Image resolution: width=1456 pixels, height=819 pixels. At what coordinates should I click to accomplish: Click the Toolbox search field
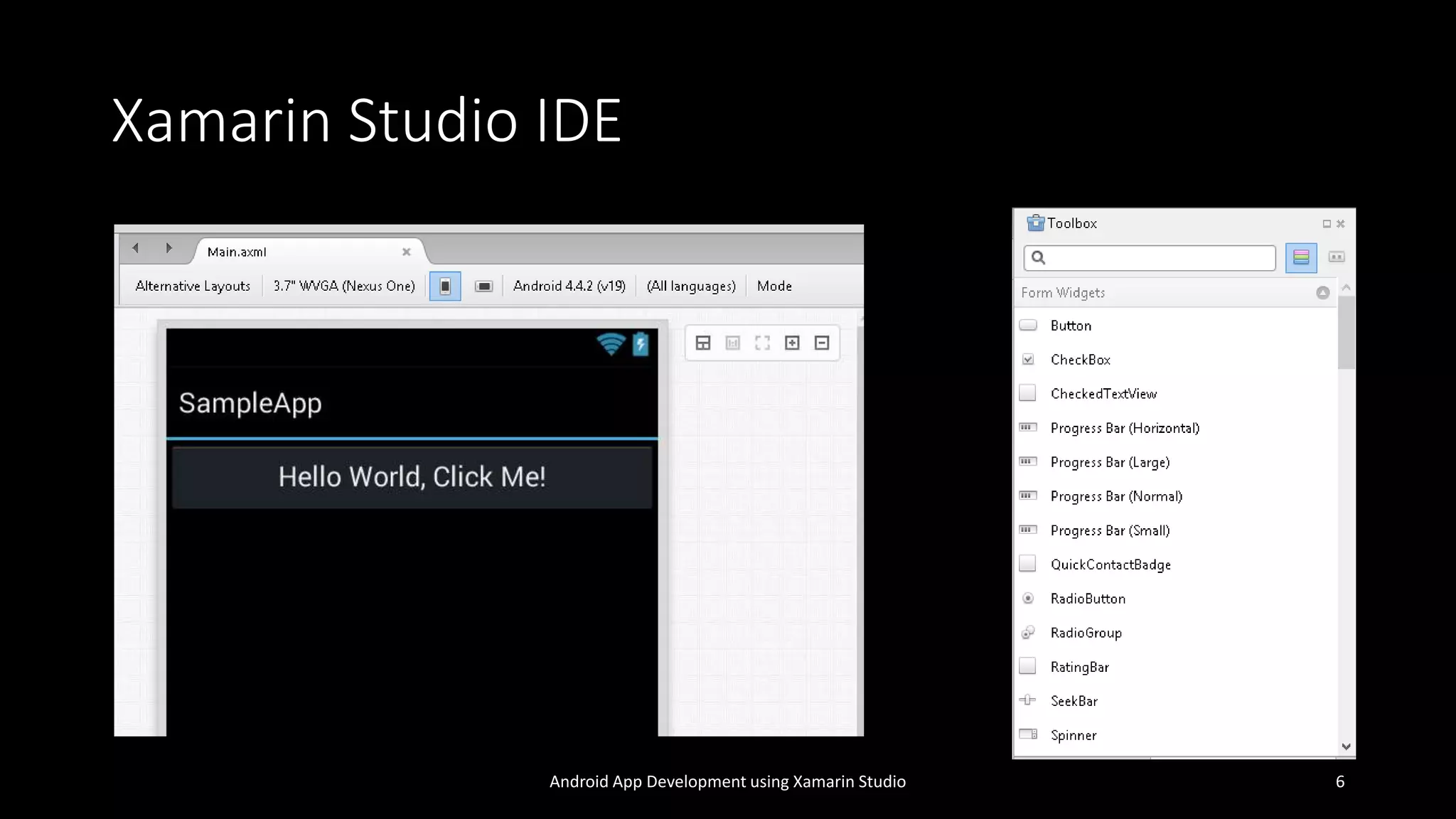pyautogui.click(x=1150, y=257)
